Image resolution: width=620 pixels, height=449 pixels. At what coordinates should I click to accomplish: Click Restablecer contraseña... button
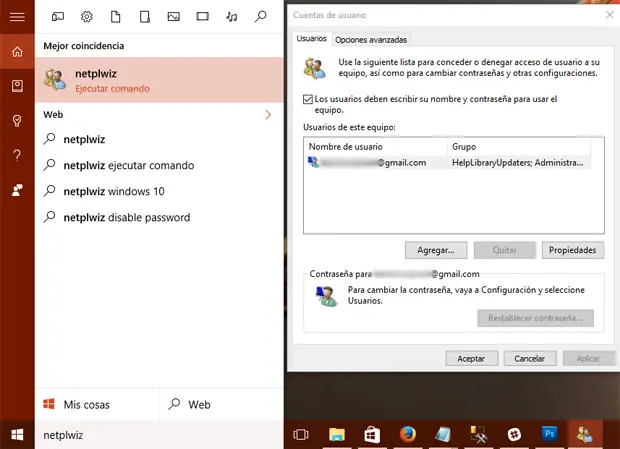[x=535, y=318]
